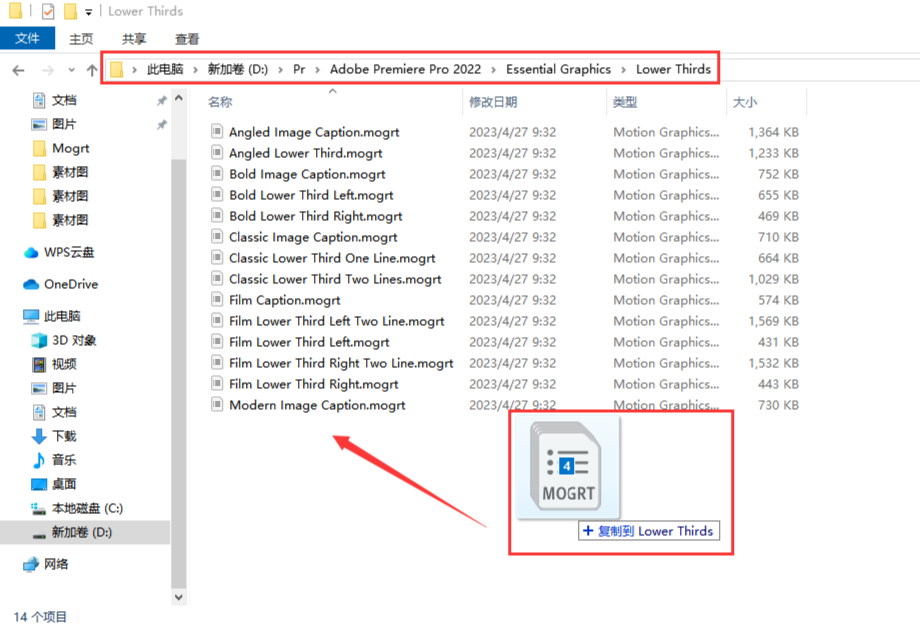This screenshot has height=626, width=920.
Task: Open 网络 in the navigation pane
Action: [56, 564]
